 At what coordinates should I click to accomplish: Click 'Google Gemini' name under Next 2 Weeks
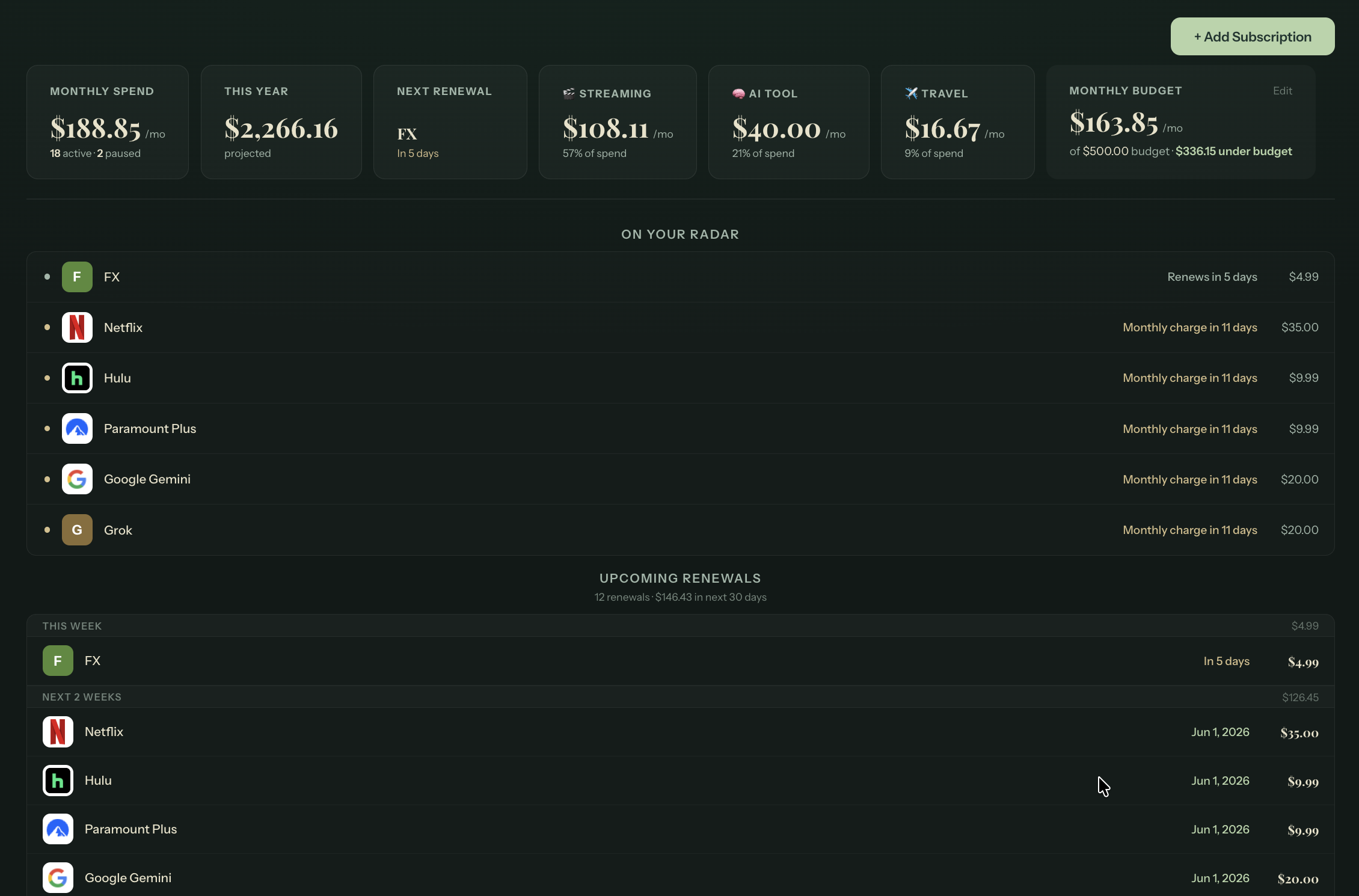tap(128, 878)
